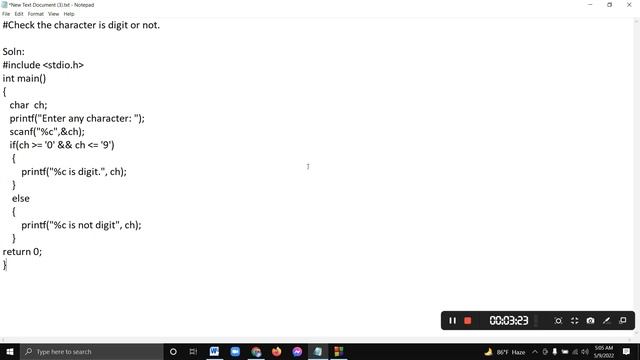Image resolution: width=640 pixels, height=360 pixels.
Task: Click the '%c is digit.' printf line
Action: click(x=74, y=171)
